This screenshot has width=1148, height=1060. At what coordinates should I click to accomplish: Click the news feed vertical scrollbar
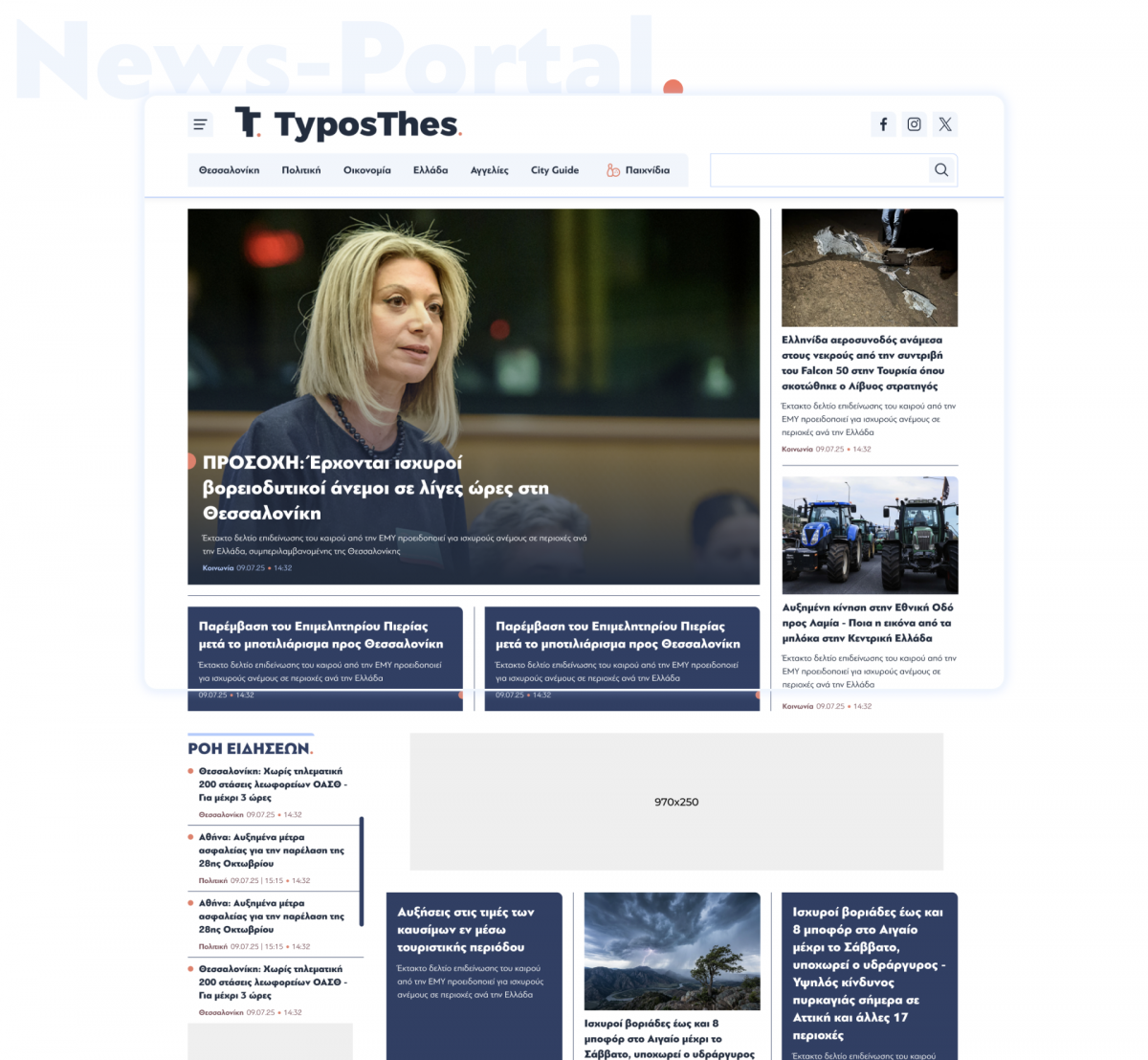[x=362, y=872]
